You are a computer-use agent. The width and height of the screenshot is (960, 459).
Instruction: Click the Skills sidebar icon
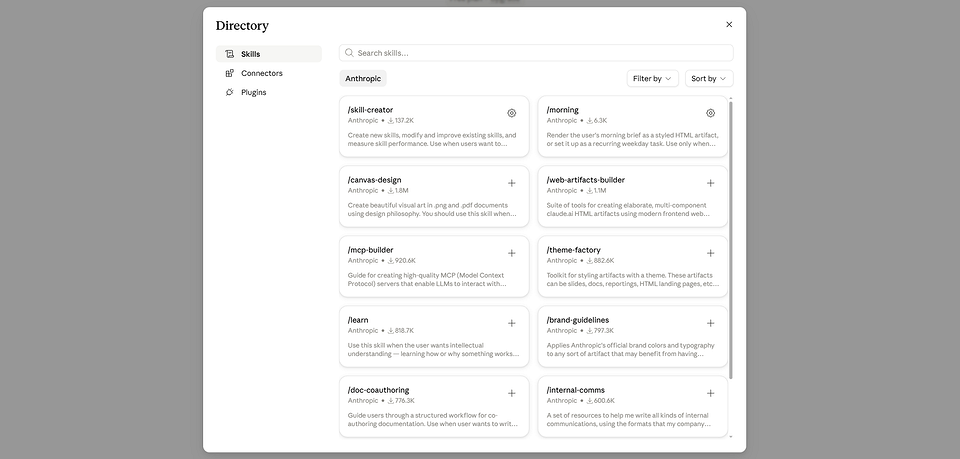230,54
